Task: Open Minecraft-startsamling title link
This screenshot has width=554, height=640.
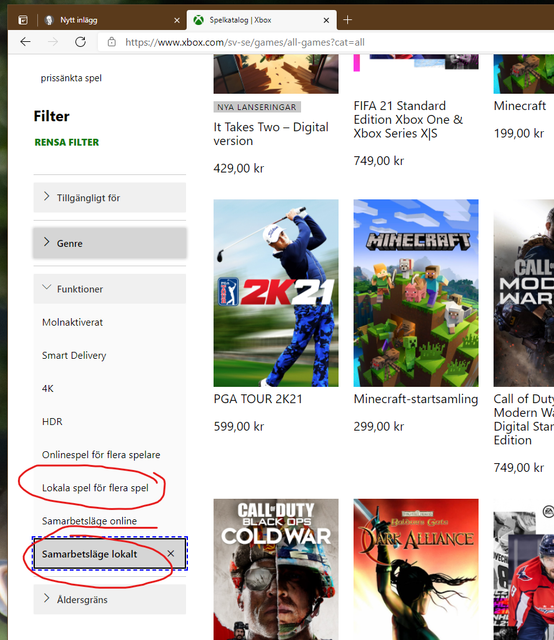Action: pos(416,399)
